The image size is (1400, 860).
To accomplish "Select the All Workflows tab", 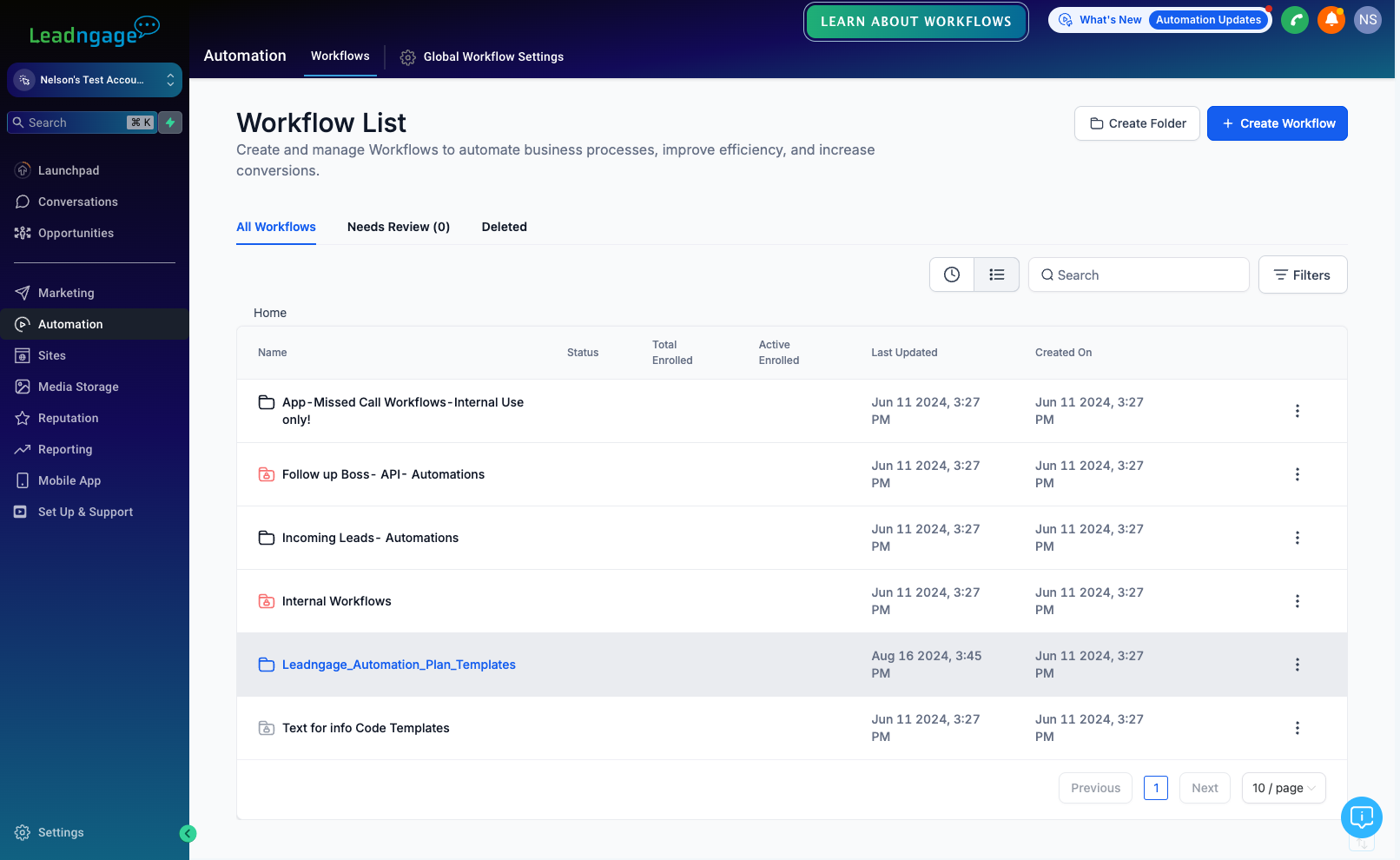I will point(276,227).
